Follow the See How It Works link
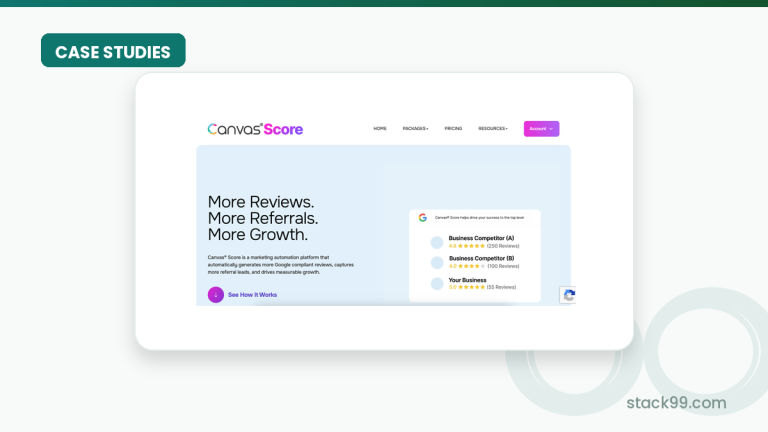768x432 pixels. pyautogui.click(x=252, y=295)
